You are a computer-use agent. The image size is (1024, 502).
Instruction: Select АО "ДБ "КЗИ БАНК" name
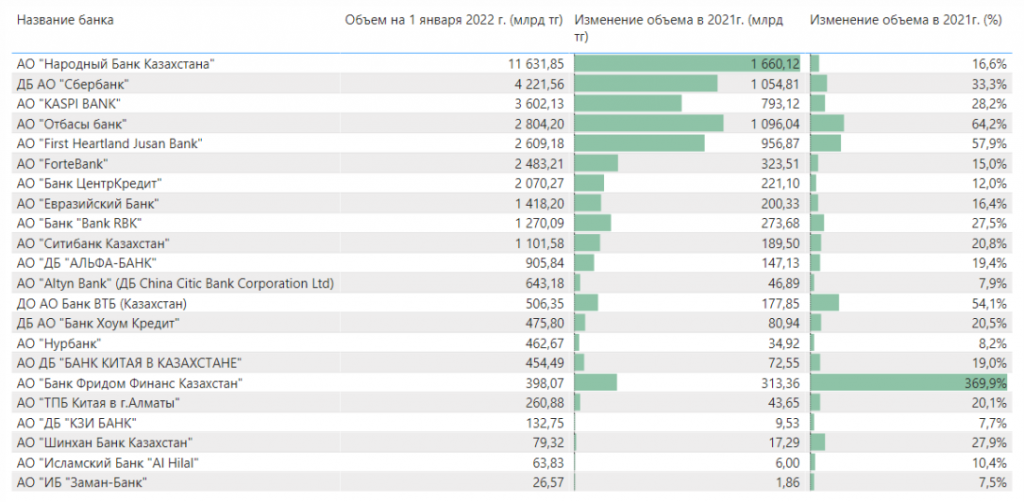(77, 423)
